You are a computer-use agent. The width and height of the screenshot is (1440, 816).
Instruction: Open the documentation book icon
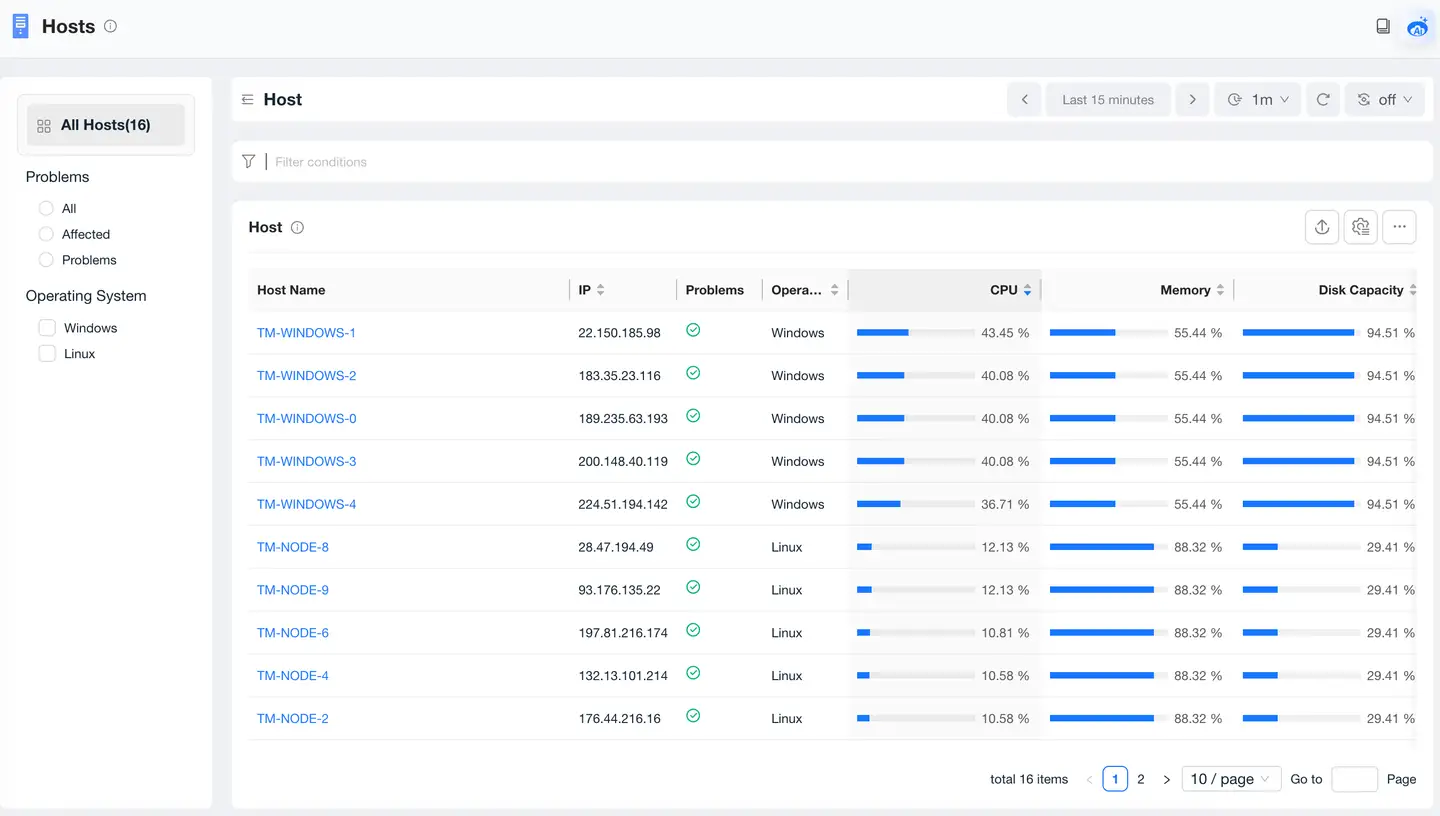[x=1383, y=27]
